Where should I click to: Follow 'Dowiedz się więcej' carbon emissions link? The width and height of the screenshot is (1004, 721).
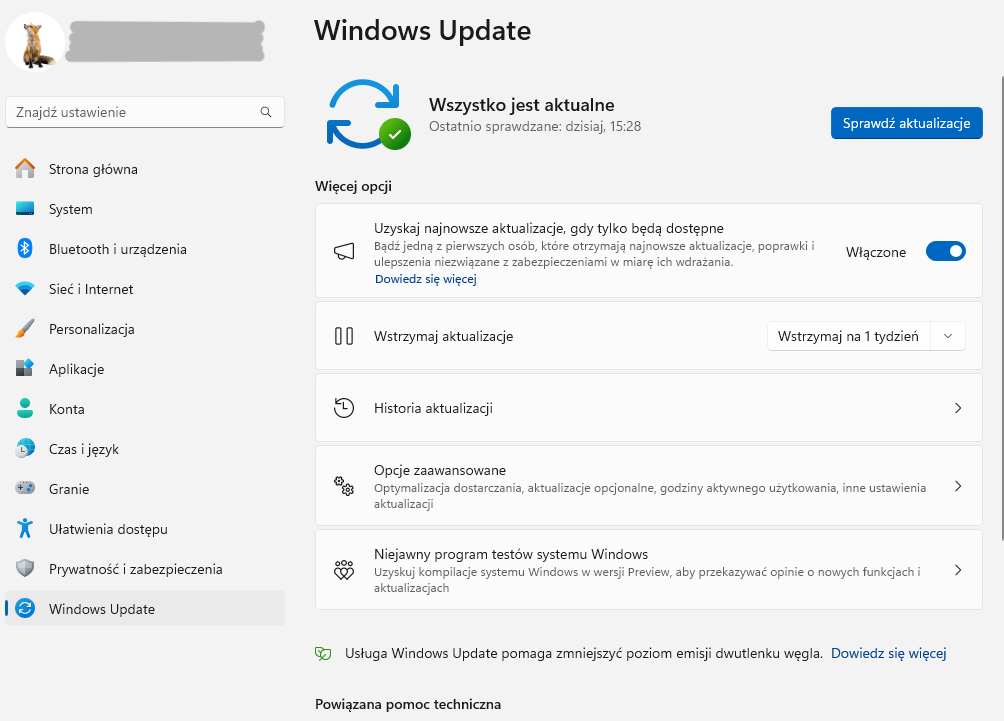point(889,653)
